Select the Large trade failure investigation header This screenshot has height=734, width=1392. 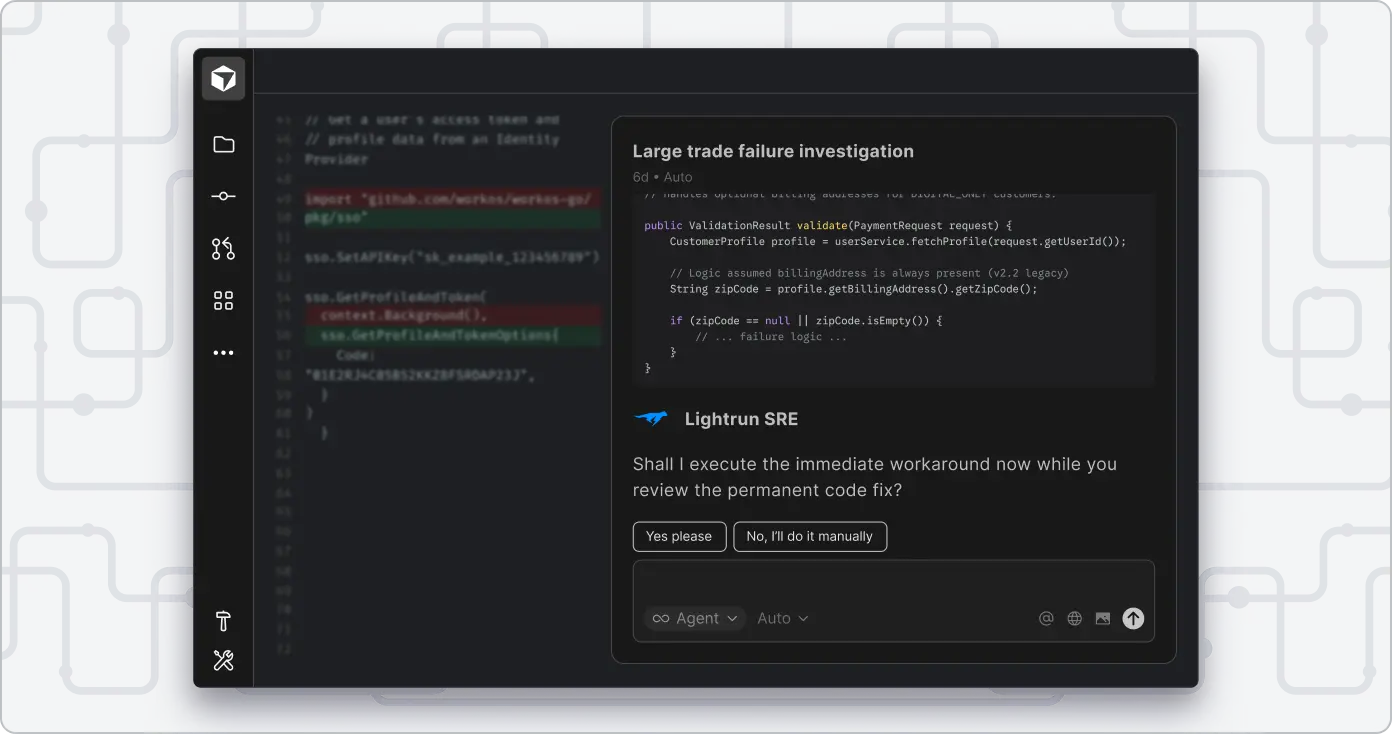(x=772, y=151)
